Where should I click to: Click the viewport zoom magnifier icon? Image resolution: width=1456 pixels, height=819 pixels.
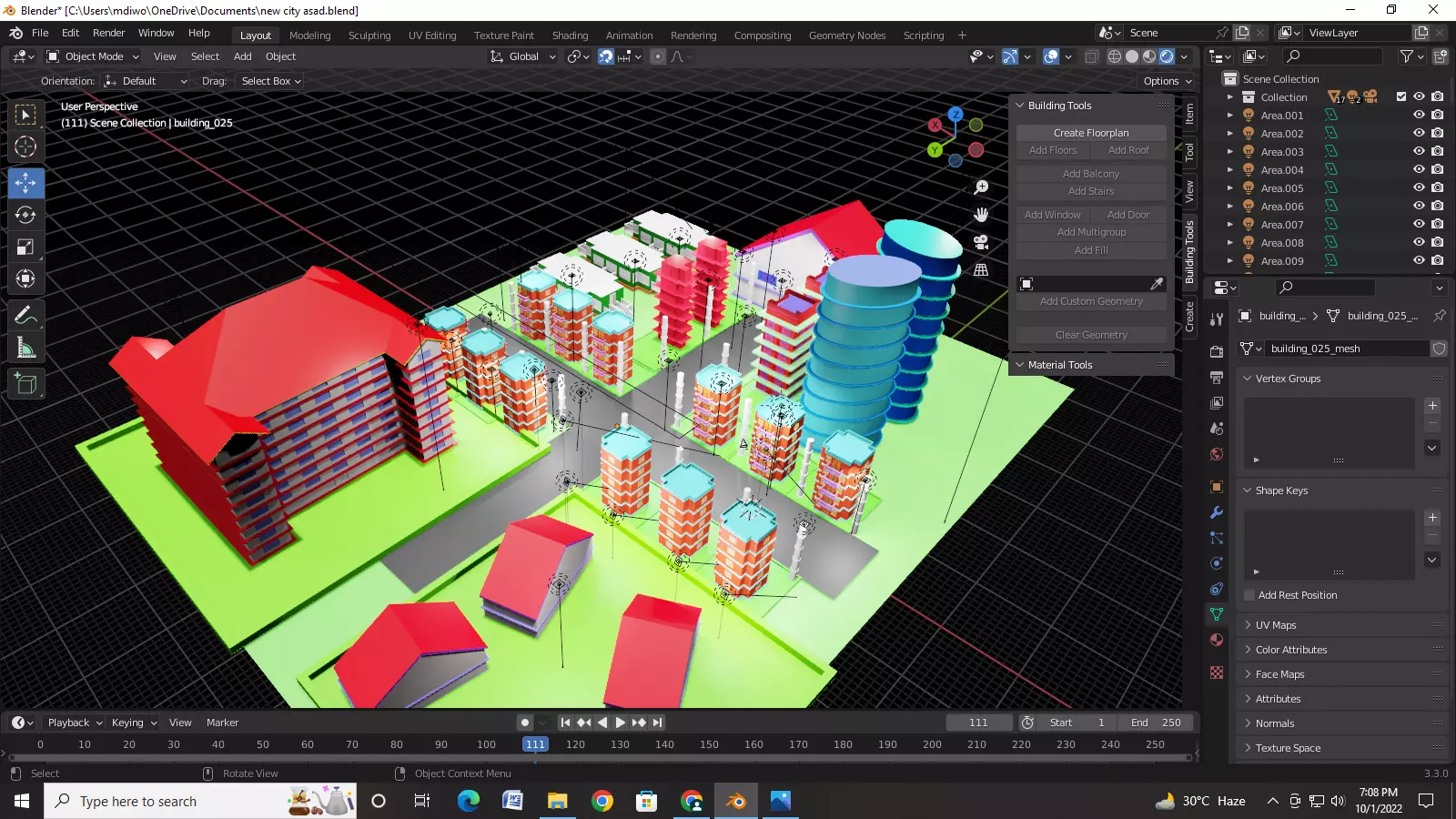pyautogui.click(x=981, y=187)
